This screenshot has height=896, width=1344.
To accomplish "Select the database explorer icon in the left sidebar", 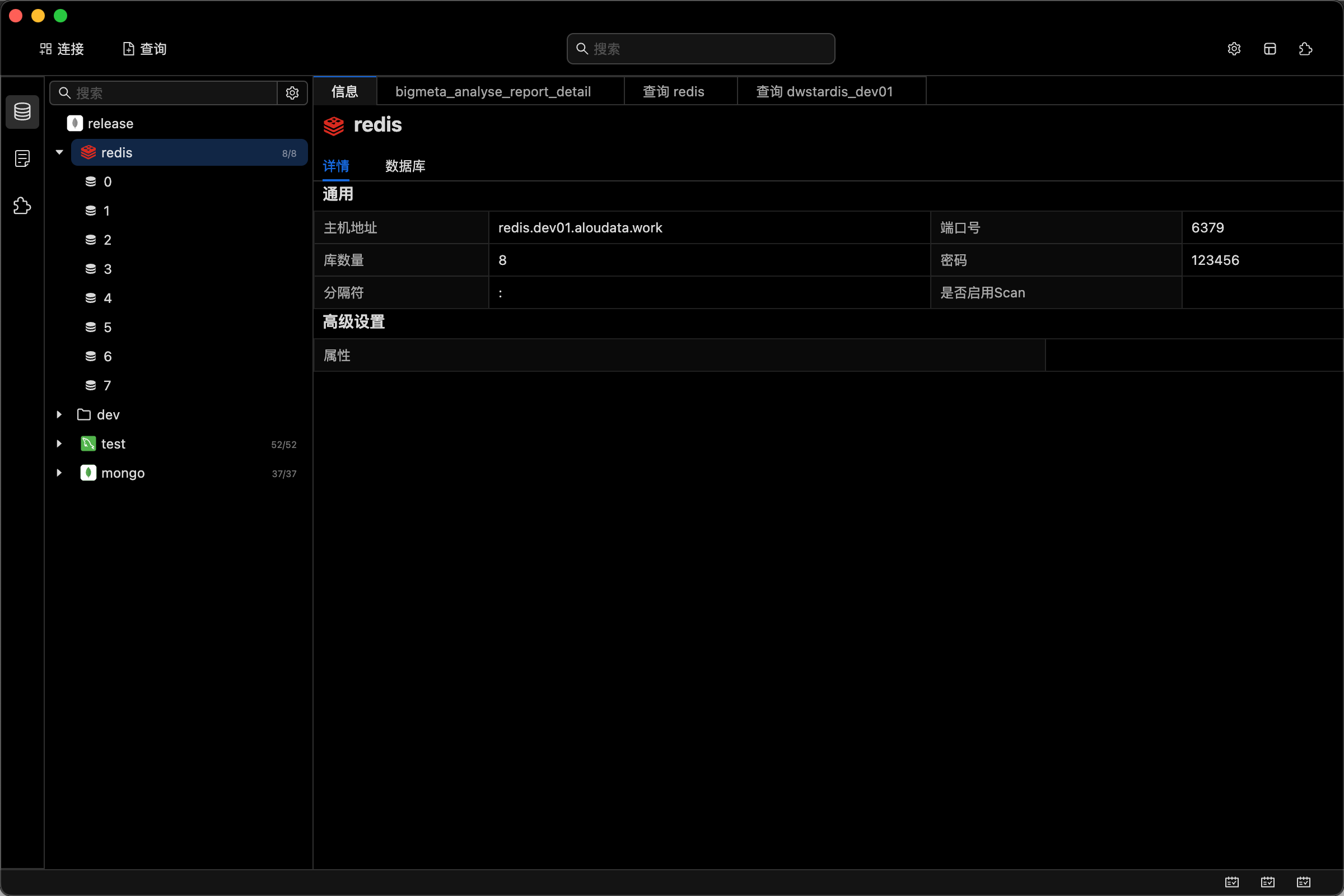I will 22,112.
